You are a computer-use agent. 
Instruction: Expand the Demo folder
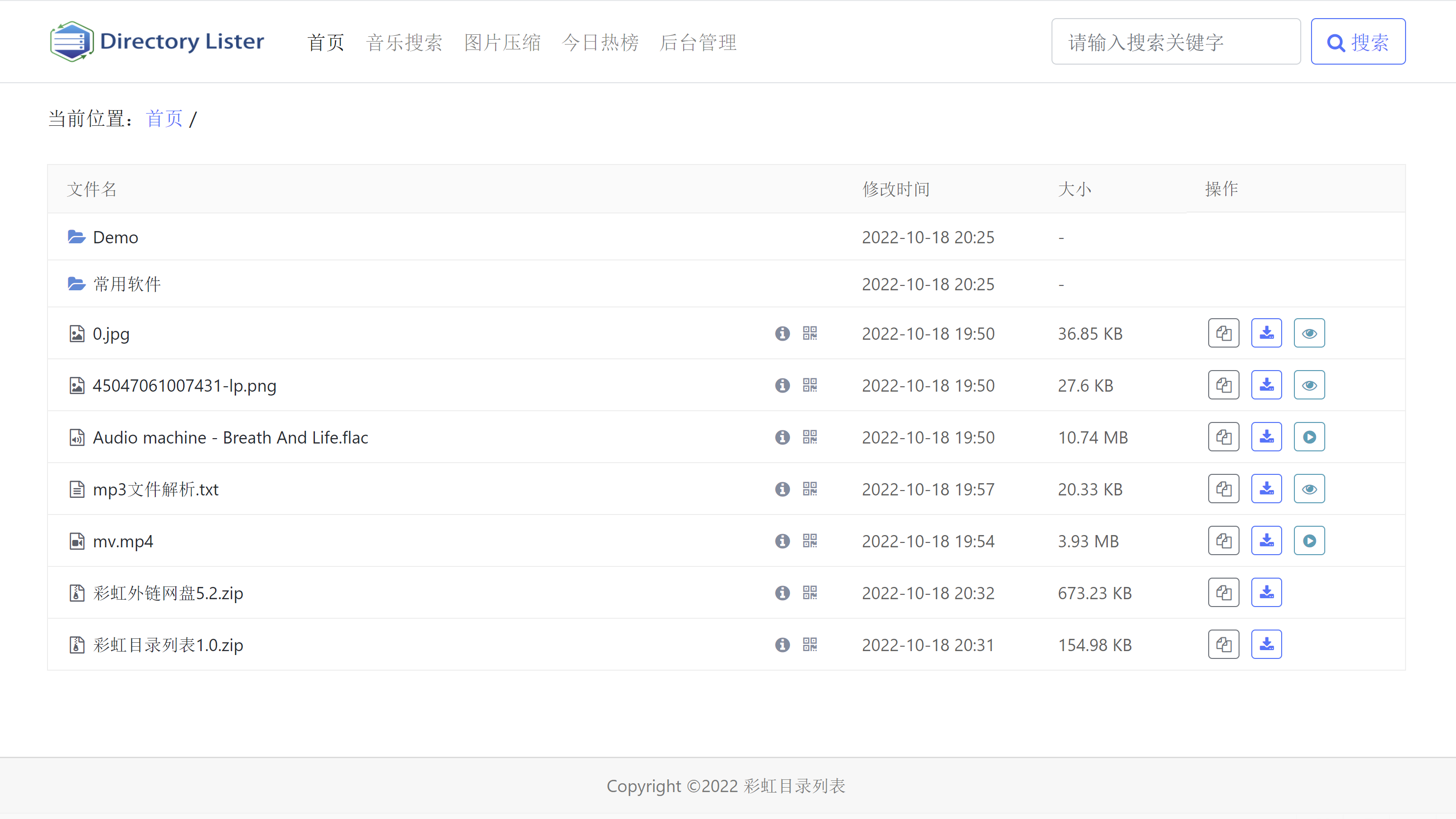[x=115, y=237]
